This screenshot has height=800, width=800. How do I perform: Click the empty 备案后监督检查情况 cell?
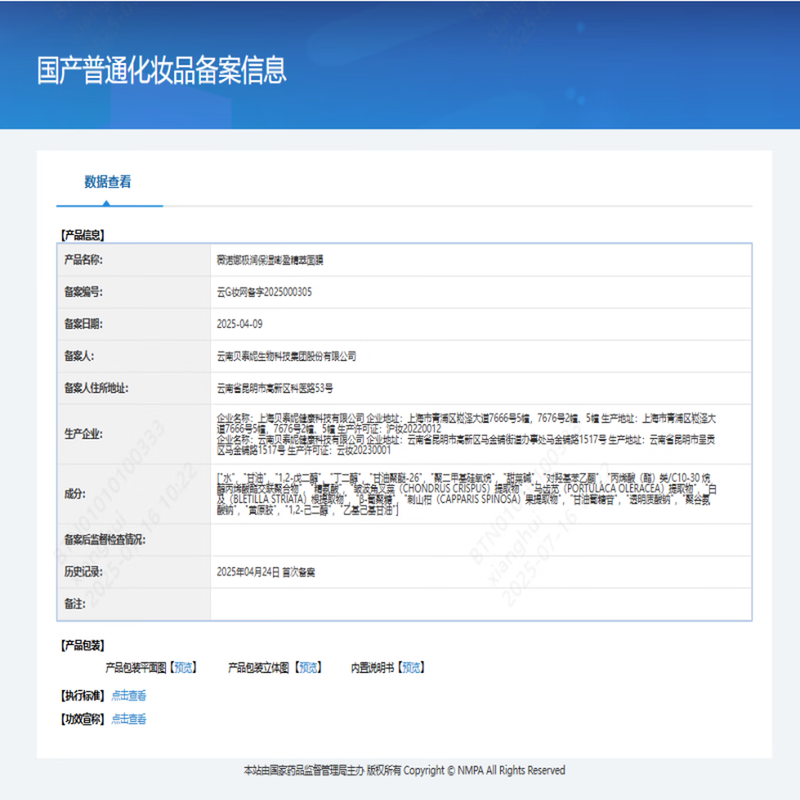[480, 540]
